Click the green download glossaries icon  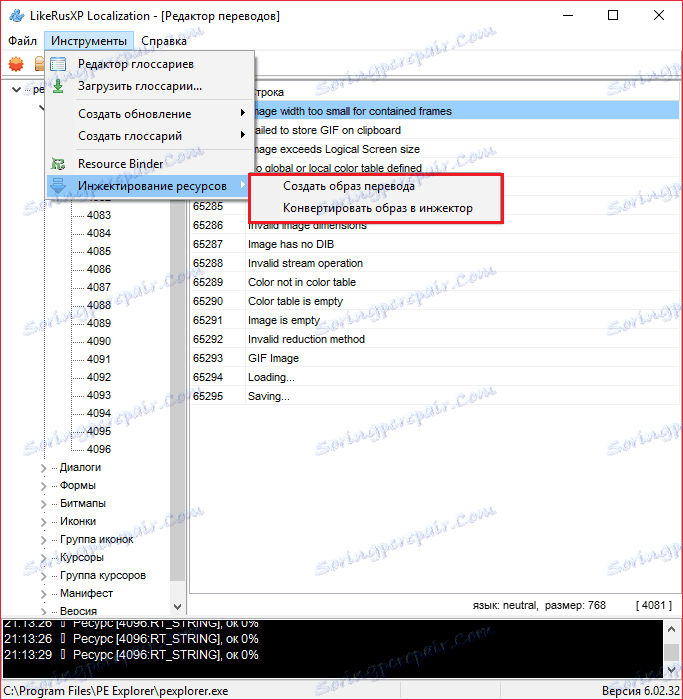click(58, 86)
